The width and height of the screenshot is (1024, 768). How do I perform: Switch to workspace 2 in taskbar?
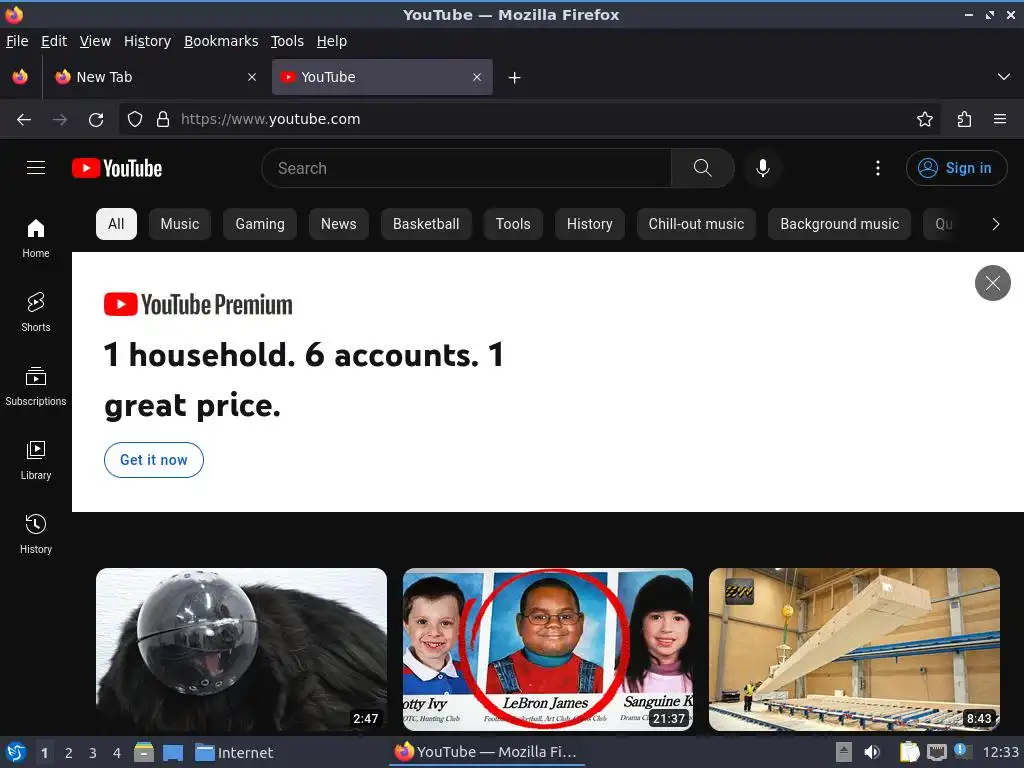(69, 753)
